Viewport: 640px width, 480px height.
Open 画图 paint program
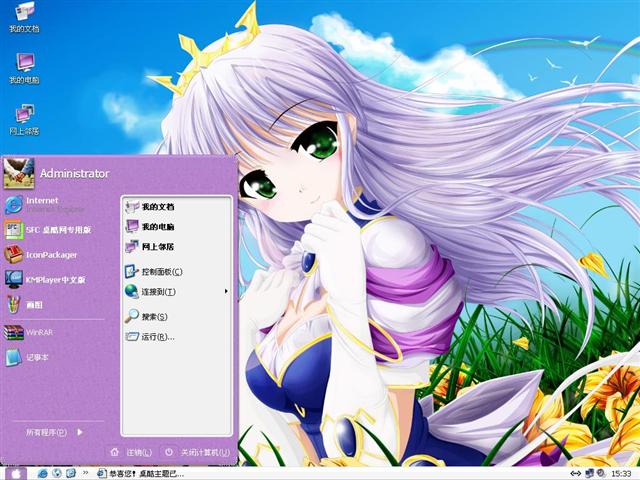(24, 304)
